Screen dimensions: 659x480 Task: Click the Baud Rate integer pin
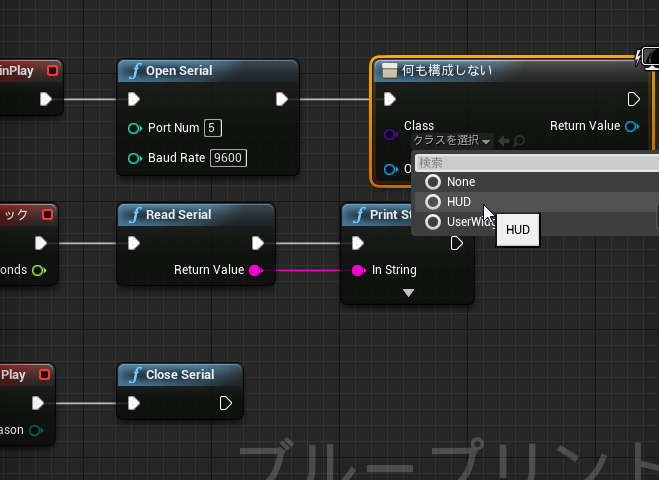click(x=134, y=158)
